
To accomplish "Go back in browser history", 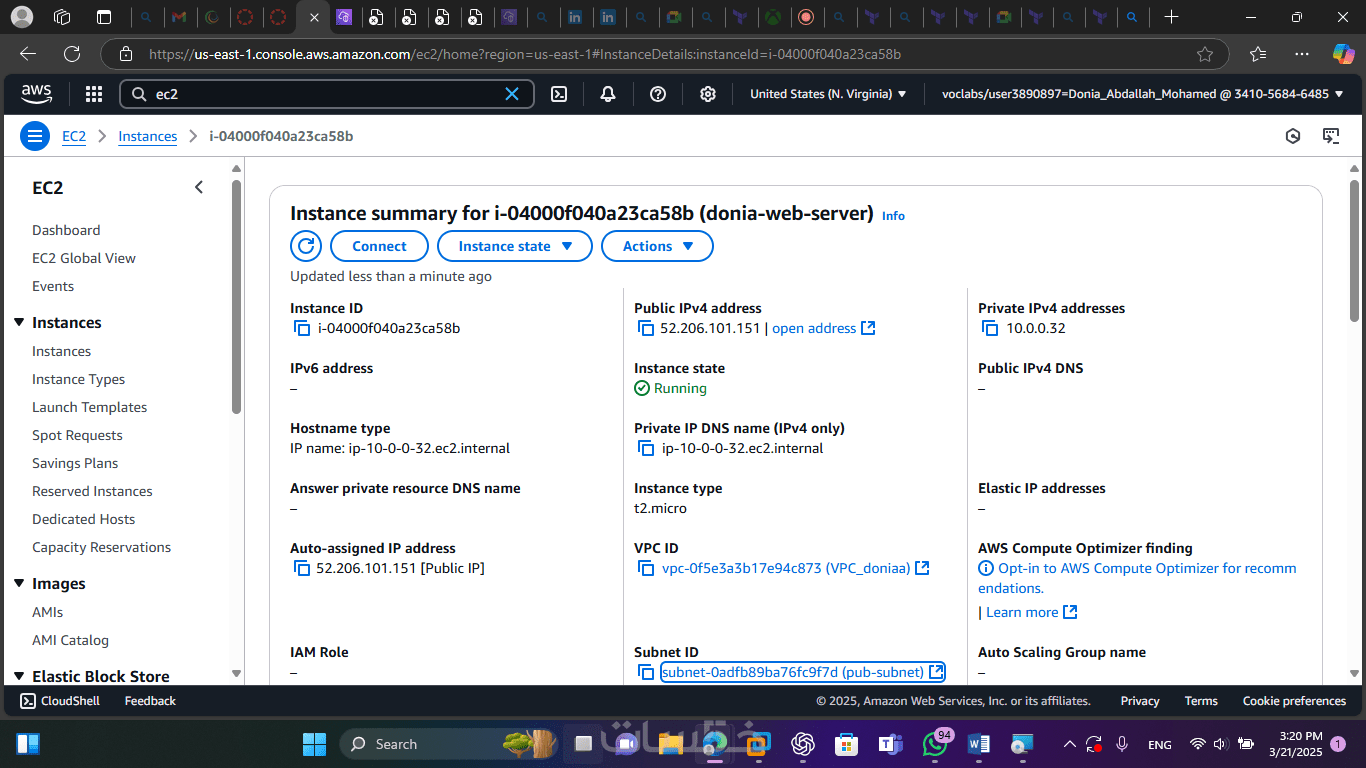I will (x=28, y=54).
